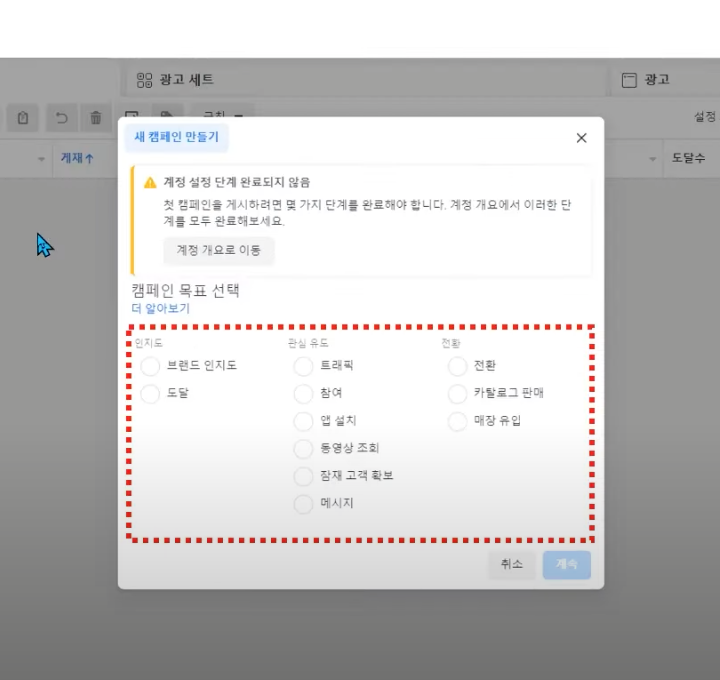
Task: Choose the 트래픽 campaign objective
Action: pyautogui.click(x=304, y=366)
